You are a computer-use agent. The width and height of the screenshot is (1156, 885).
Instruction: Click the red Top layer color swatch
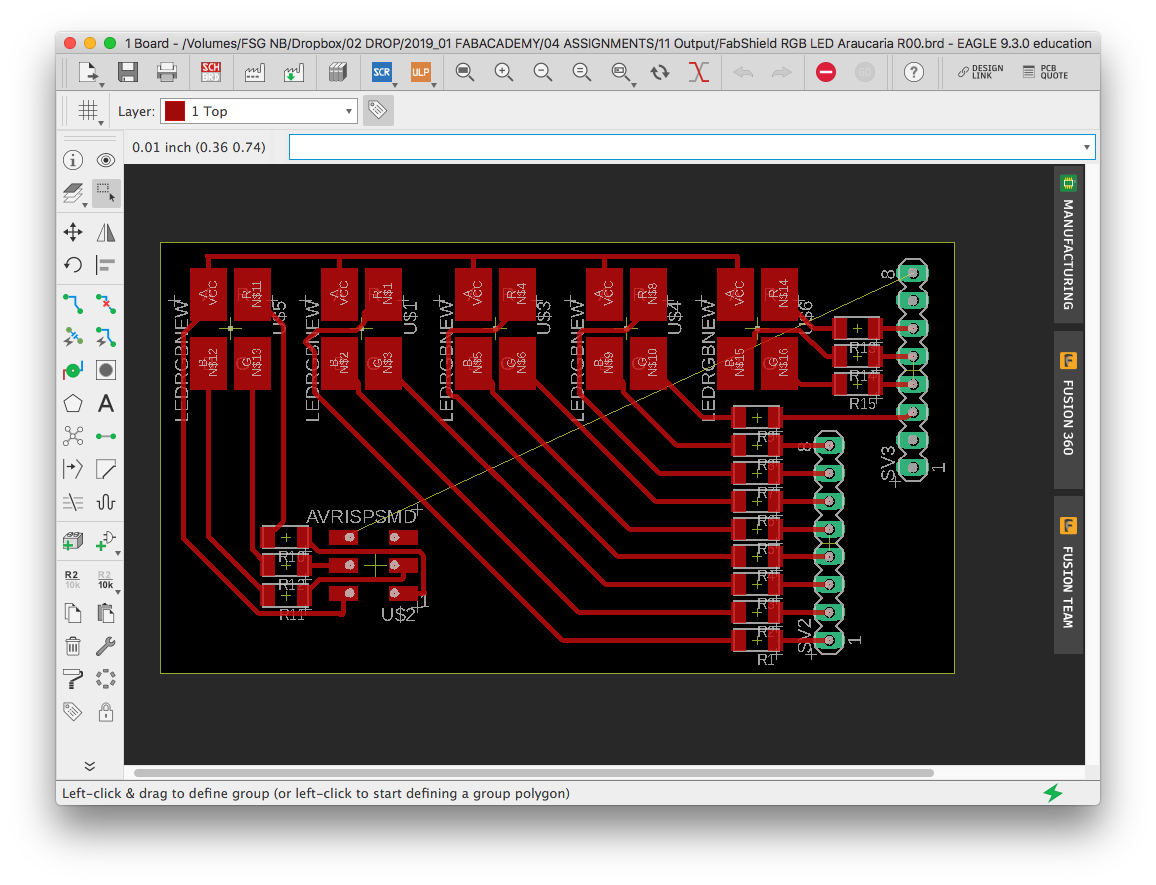tap(175, 111)
